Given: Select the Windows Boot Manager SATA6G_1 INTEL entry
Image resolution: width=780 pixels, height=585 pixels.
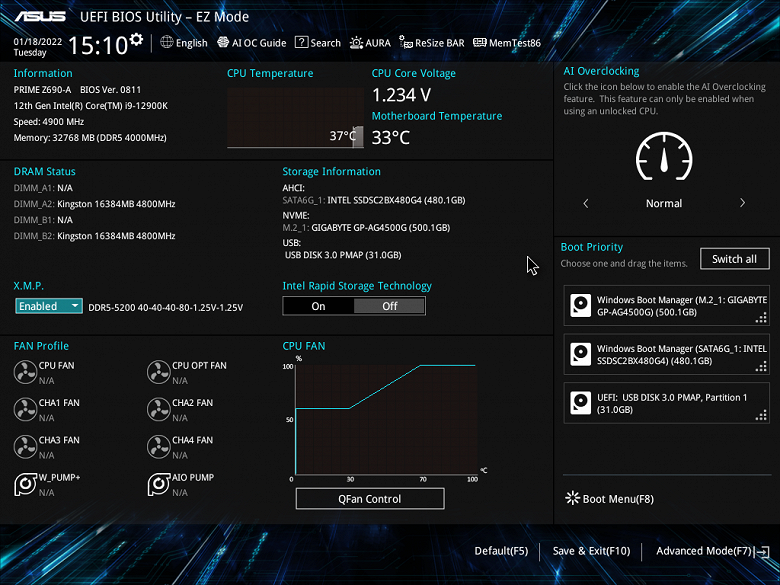Looking at the screenshot, I should (666, 354).
